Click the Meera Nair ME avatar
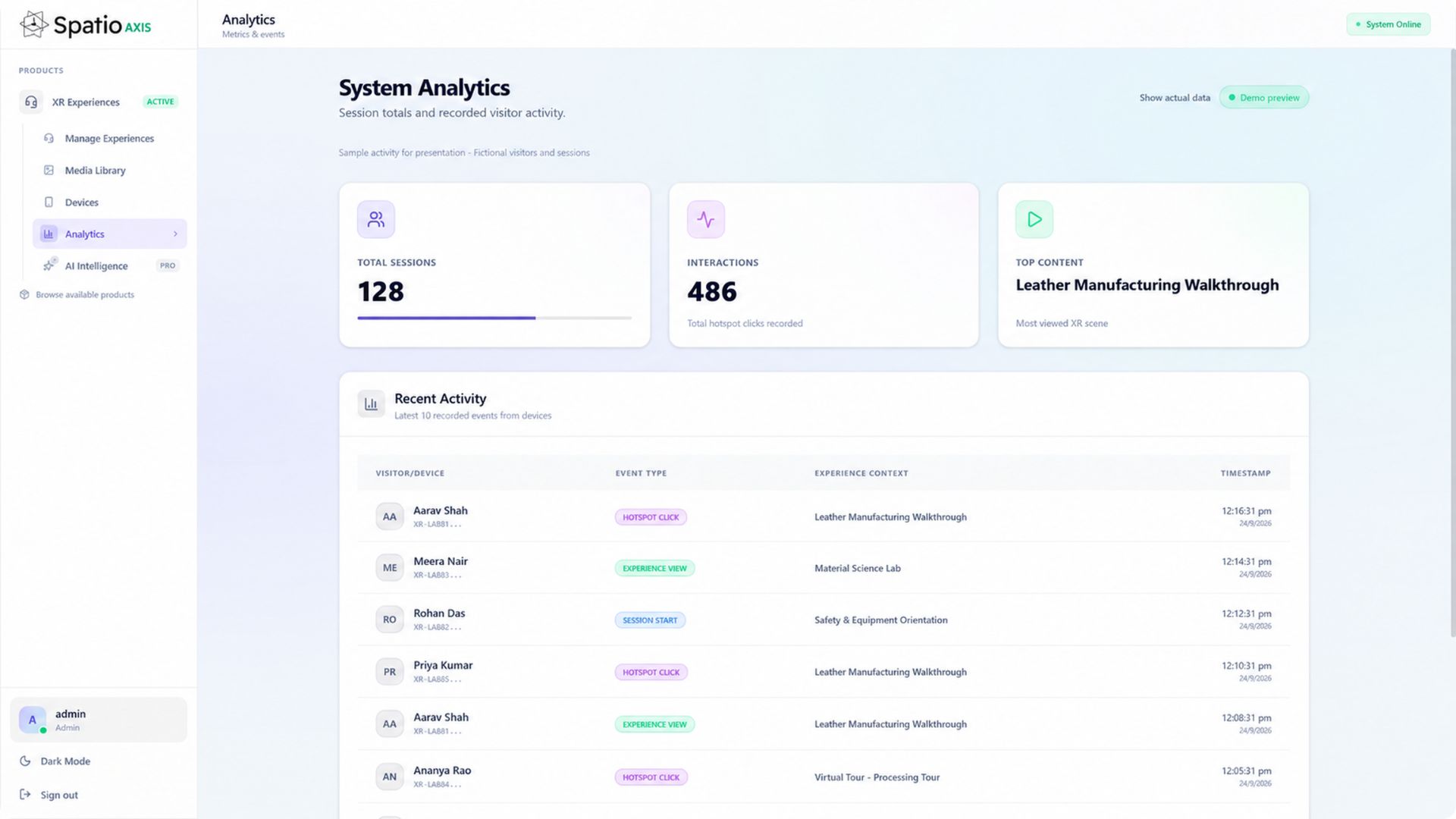The width and height of the screenshot is (1456, 819). [x=390, y=567]
